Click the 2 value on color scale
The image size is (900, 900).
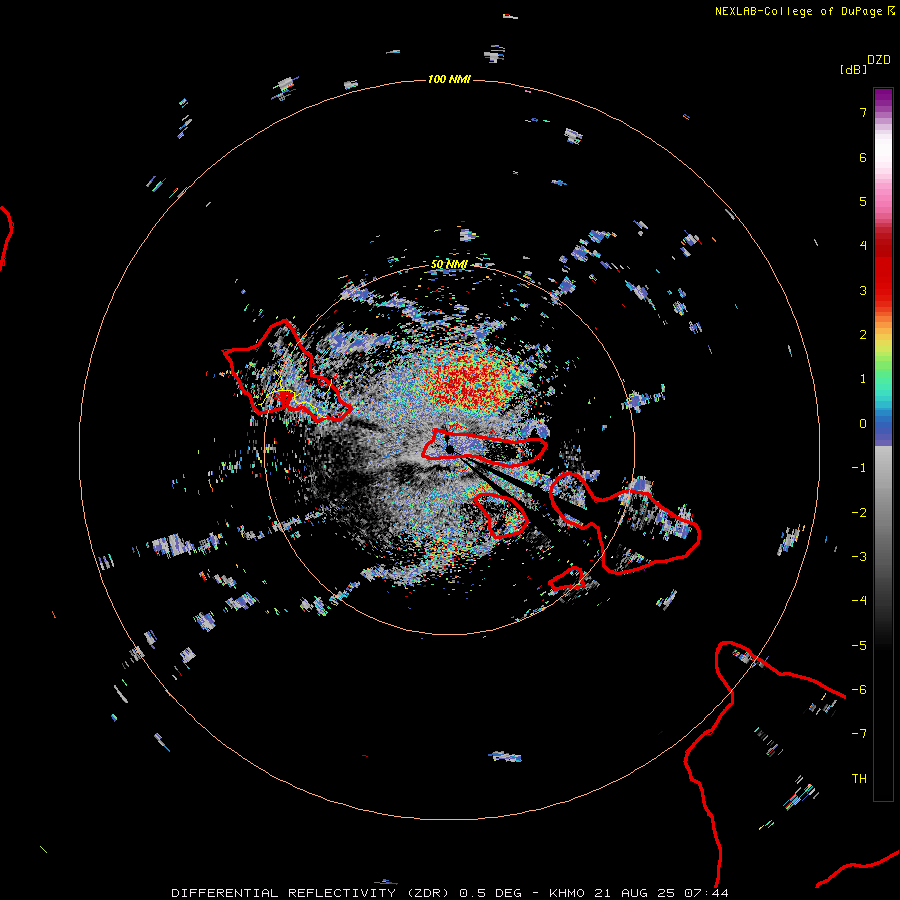point(863,335)
